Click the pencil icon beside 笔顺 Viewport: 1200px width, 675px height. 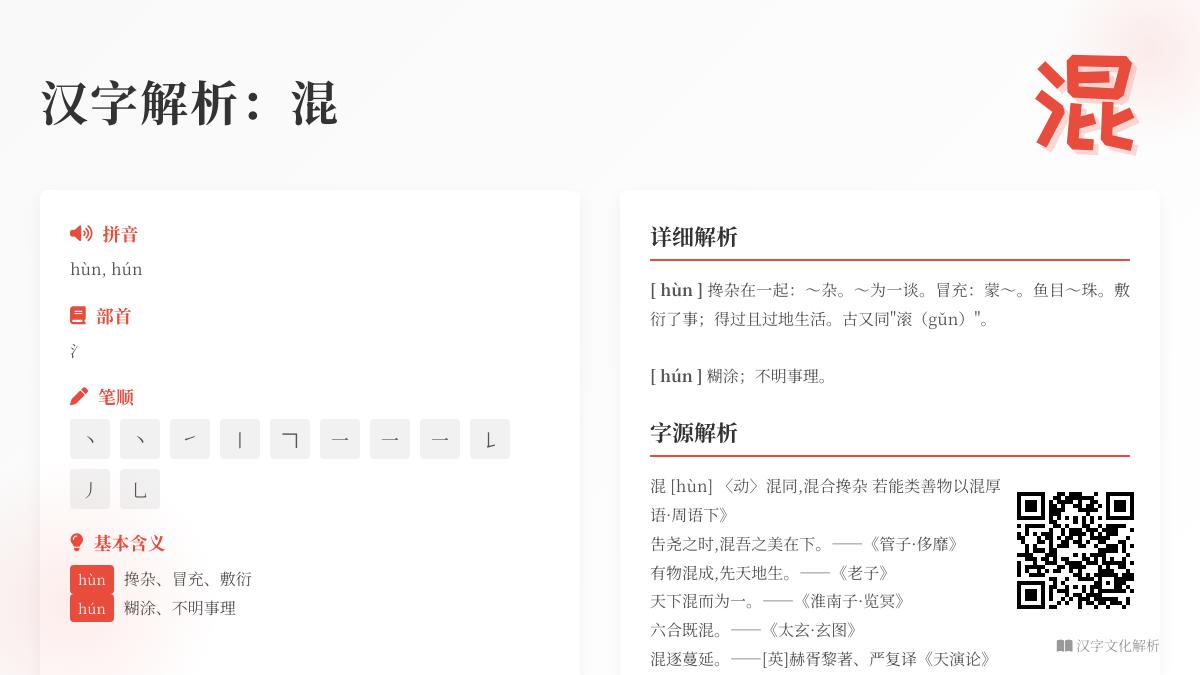pyautogui.click(x=79, y=397)
